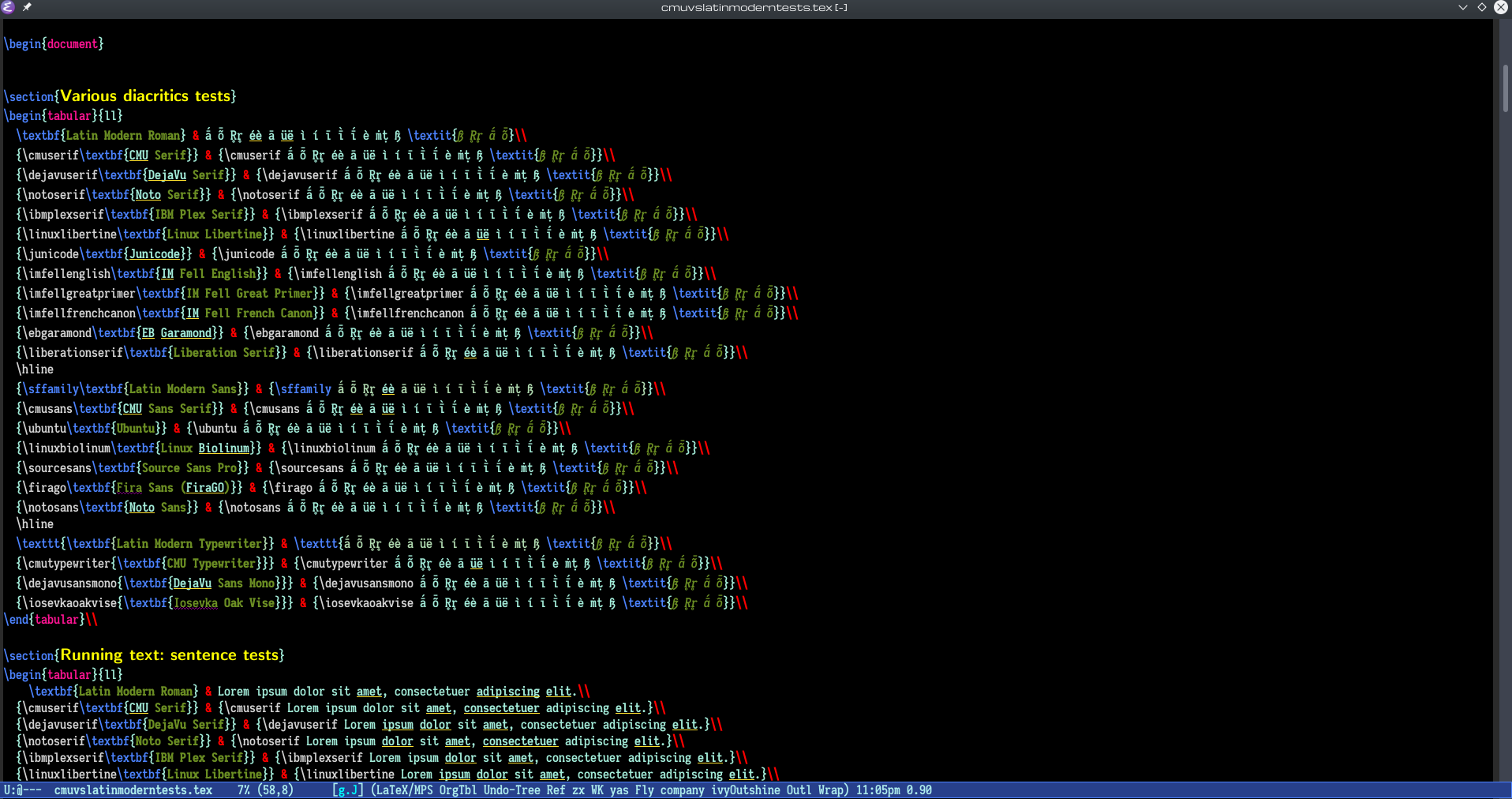1512x799 pixels.
Task: Click the Fly minor mode indicator
Action: click(x=645, y=790)
